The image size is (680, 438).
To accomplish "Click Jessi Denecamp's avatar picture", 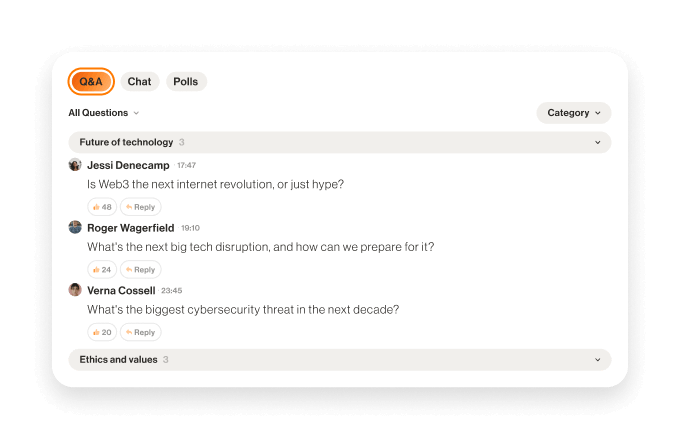I will coord(75,165).
